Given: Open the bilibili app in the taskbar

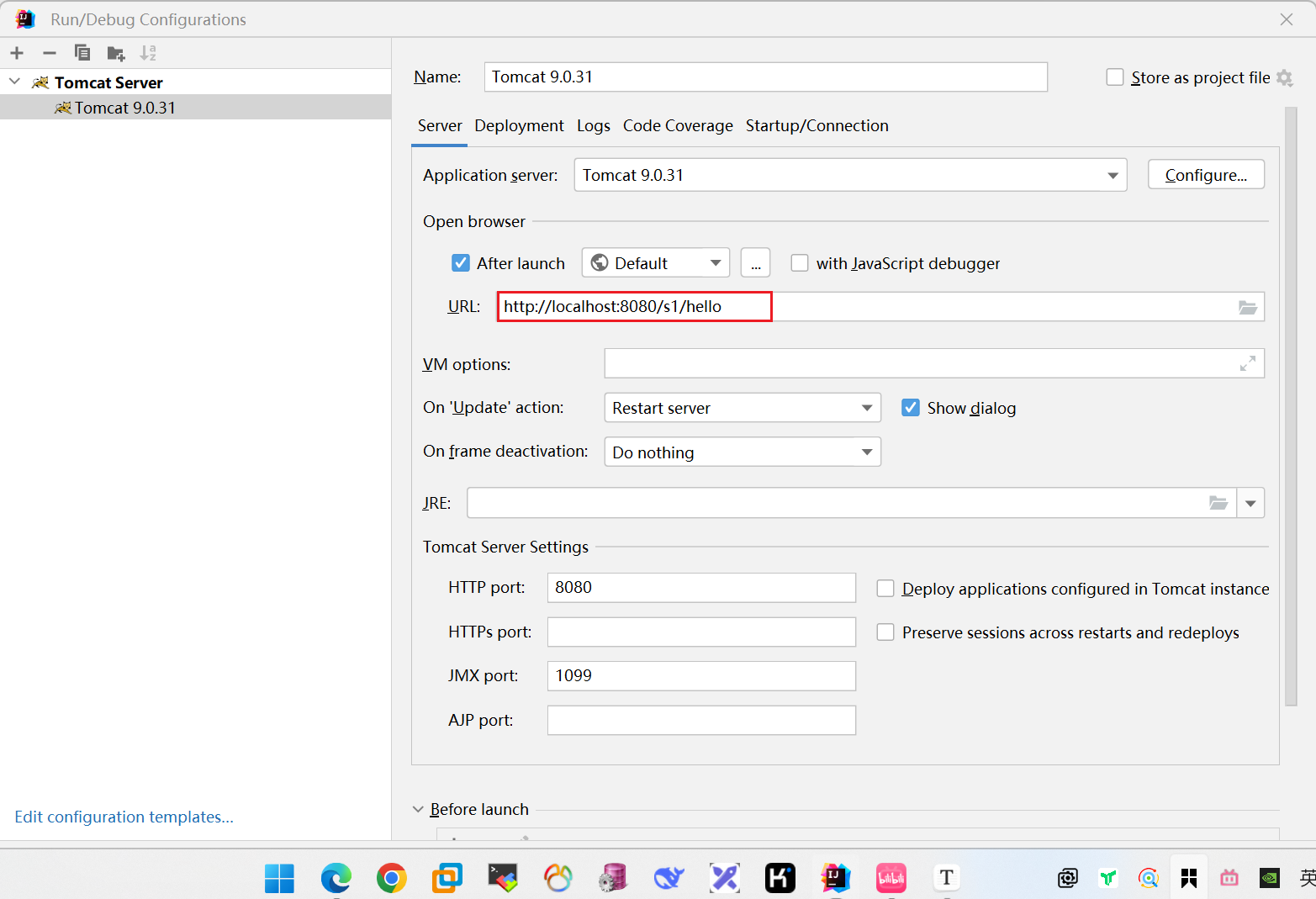Looking at the screenshot, I should (x=891, y=878).
